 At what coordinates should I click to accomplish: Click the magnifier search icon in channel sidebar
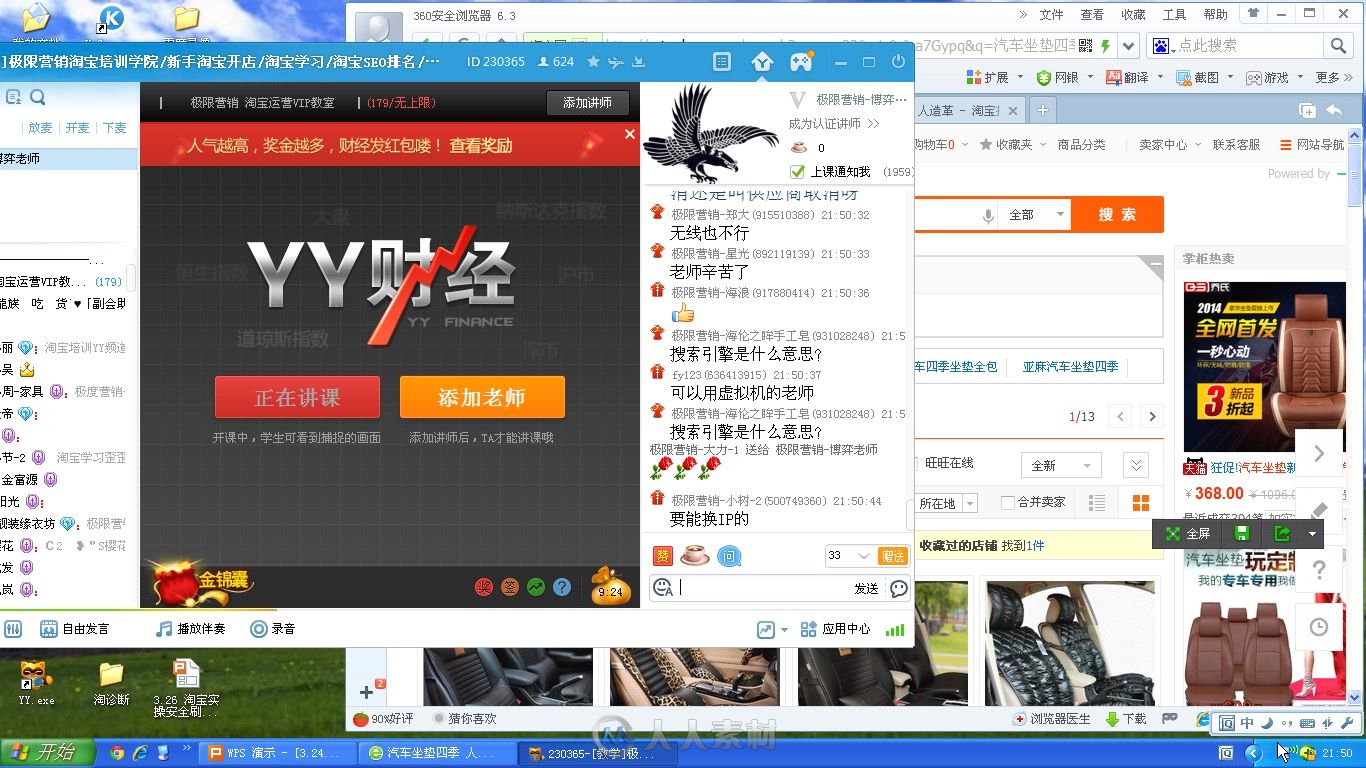click(37, 97)
